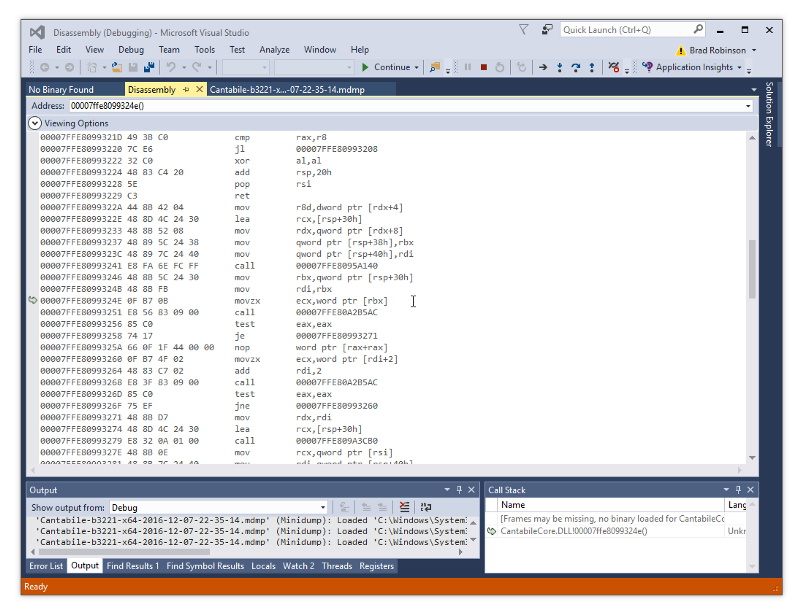Viewport: 800px width, 612px height.
Task: Click the Quick Launch magnifier icon
Action: [698, 29]
